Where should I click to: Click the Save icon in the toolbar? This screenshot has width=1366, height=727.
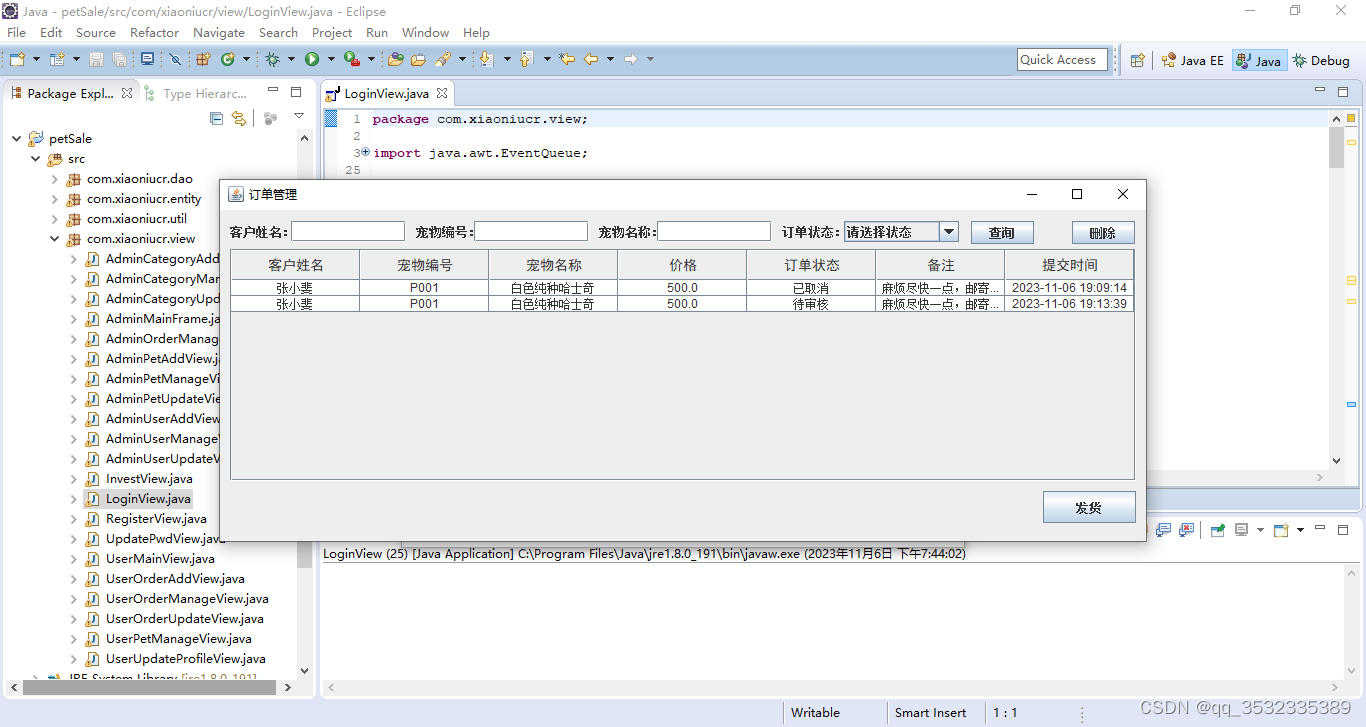click(x=96, y=60)
